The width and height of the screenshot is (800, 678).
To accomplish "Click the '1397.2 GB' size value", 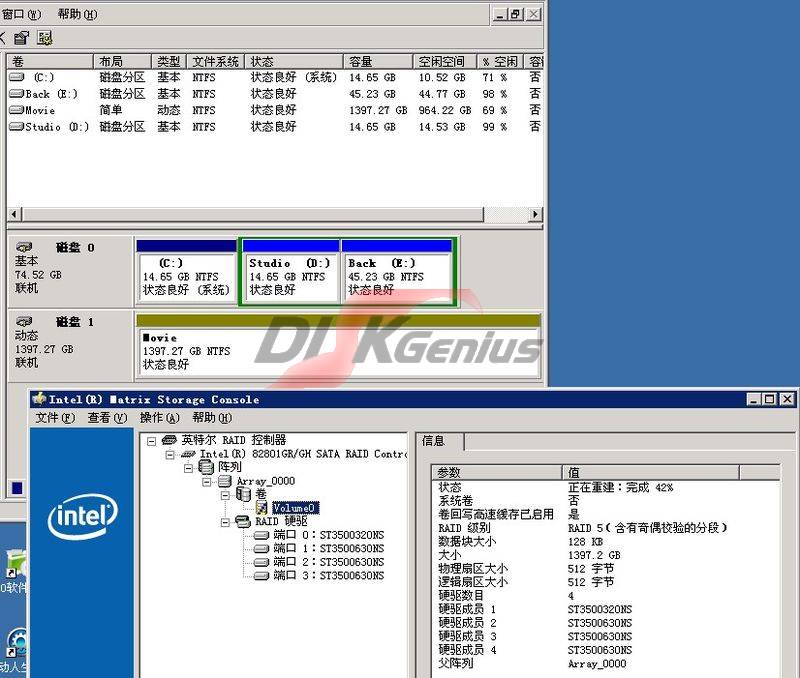I will (x=594, y=555).
